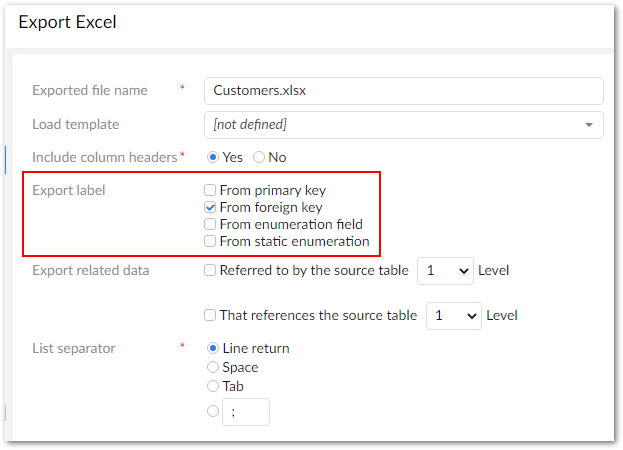Viewport: 623px width, 450px height.
Task: Choose Space as list separator
Action: pyautogui.click(x=212, y=367)
